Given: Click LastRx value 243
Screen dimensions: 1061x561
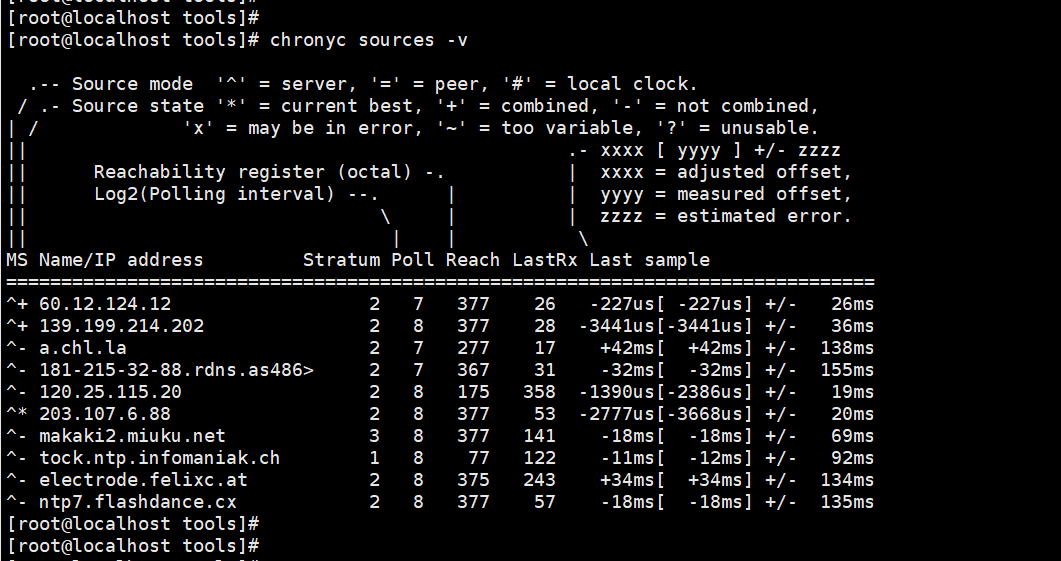Looking at the screenshot, I should coord(539,480).
